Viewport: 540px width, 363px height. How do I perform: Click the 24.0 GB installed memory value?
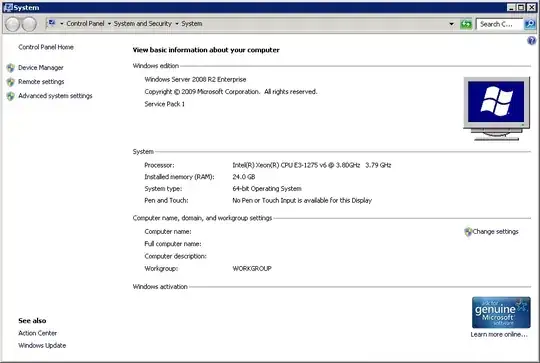(x=244, y=177)
